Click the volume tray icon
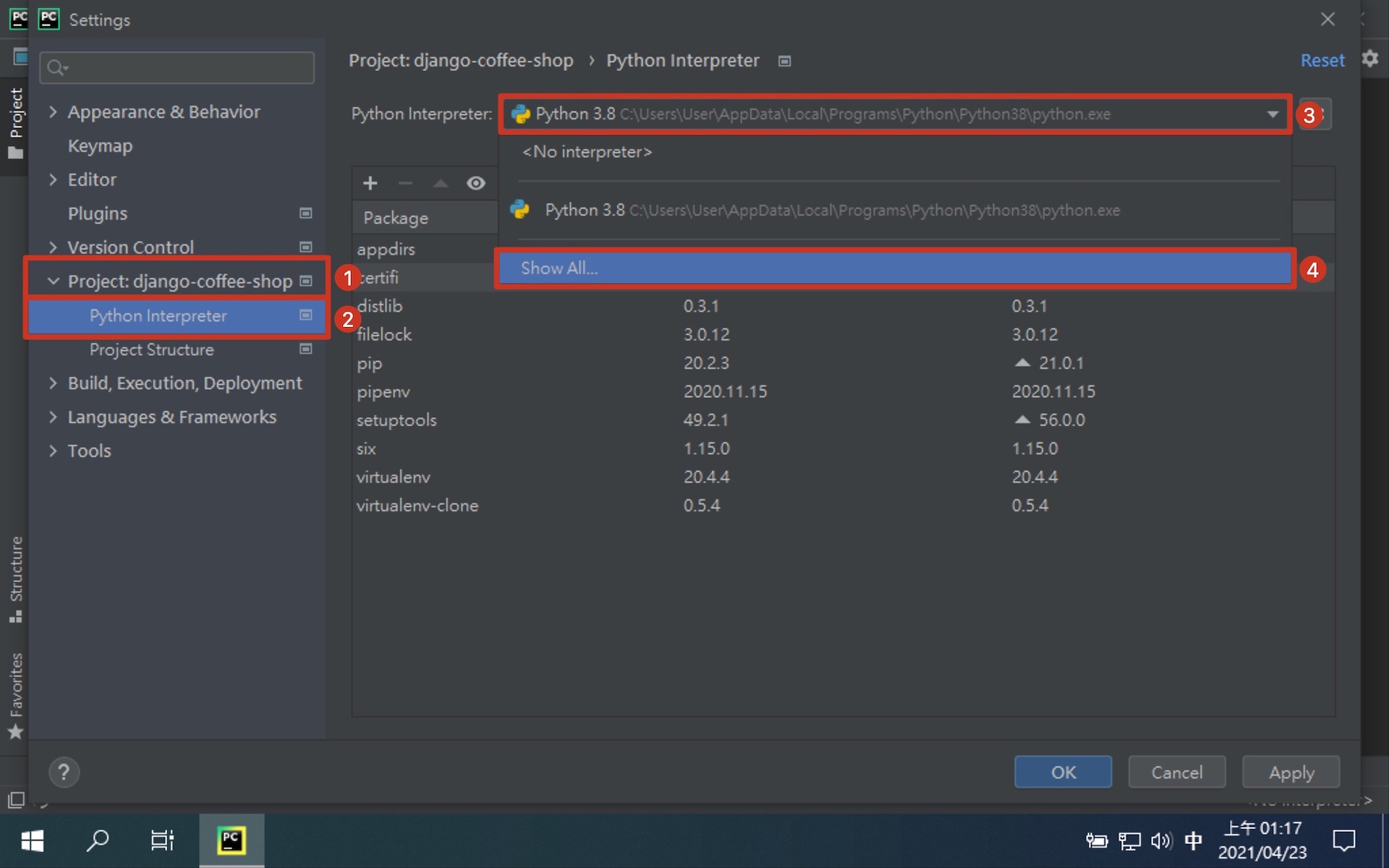1389x868 pixels. point(1161,841)
